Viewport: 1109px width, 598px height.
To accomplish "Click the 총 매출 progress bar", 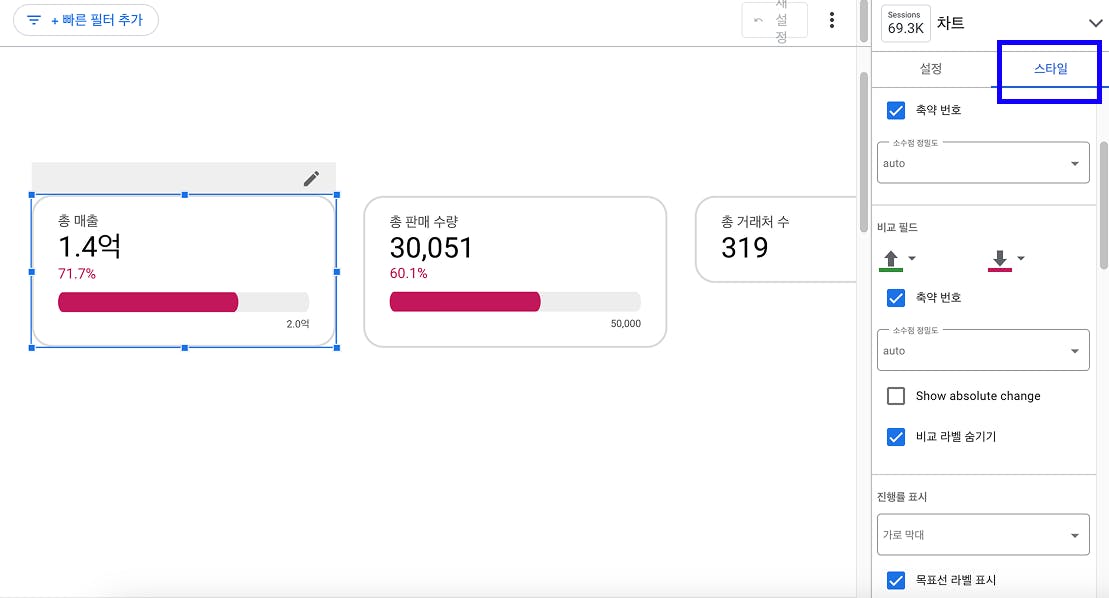I will (183, 302).
